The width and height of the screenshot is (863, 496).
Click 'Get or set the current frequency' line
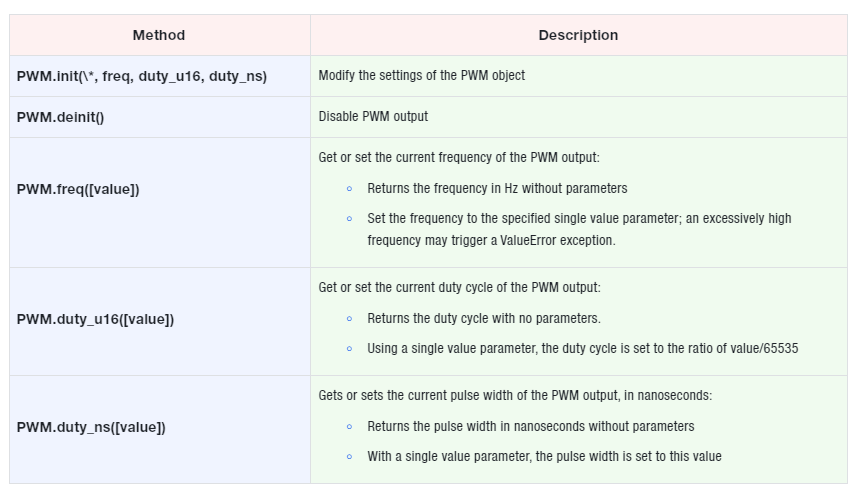pyautogui.click(x=459, y=157)
